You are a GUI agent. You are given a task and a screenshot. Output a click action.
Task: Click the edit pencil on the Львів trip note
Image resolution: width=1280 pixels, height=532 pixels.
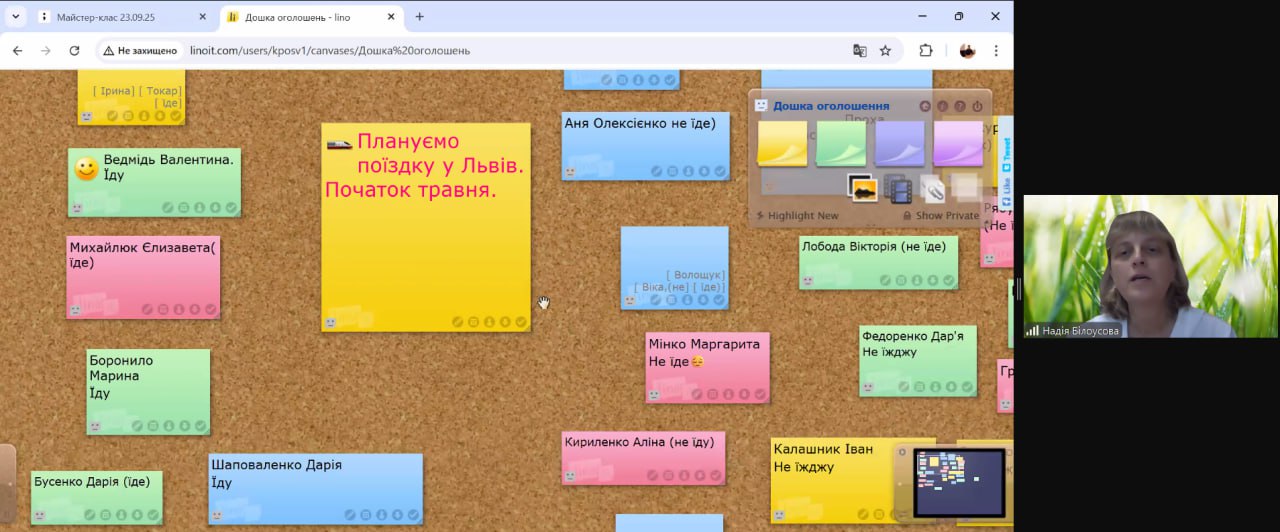pos(457,322)
